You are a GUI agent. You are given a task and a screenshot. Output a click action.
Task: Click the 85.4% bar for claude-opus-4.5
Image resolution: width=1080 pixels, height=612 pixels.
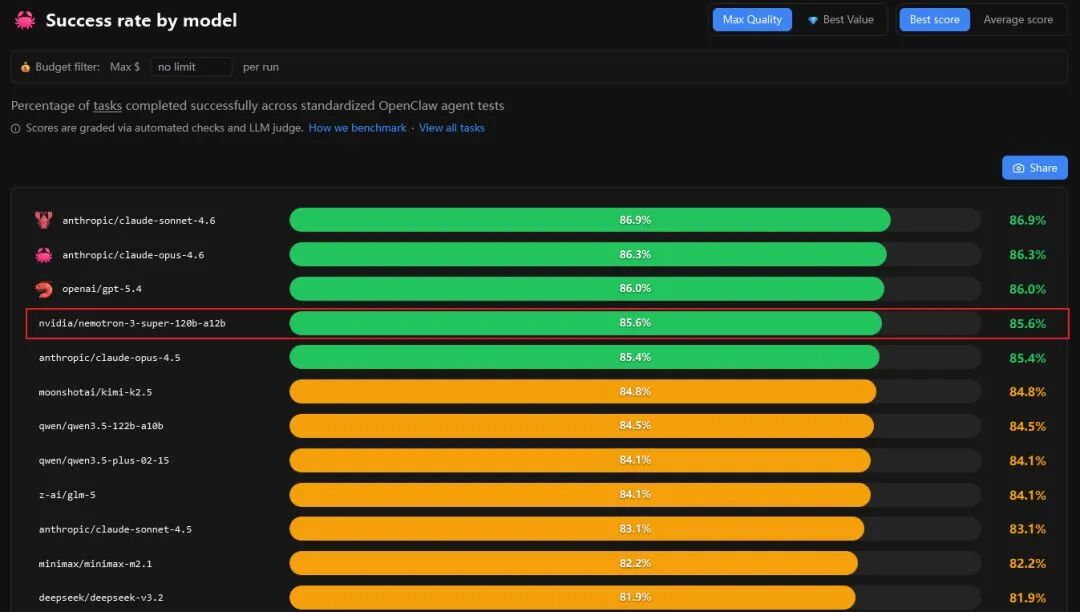coord(584,357)
